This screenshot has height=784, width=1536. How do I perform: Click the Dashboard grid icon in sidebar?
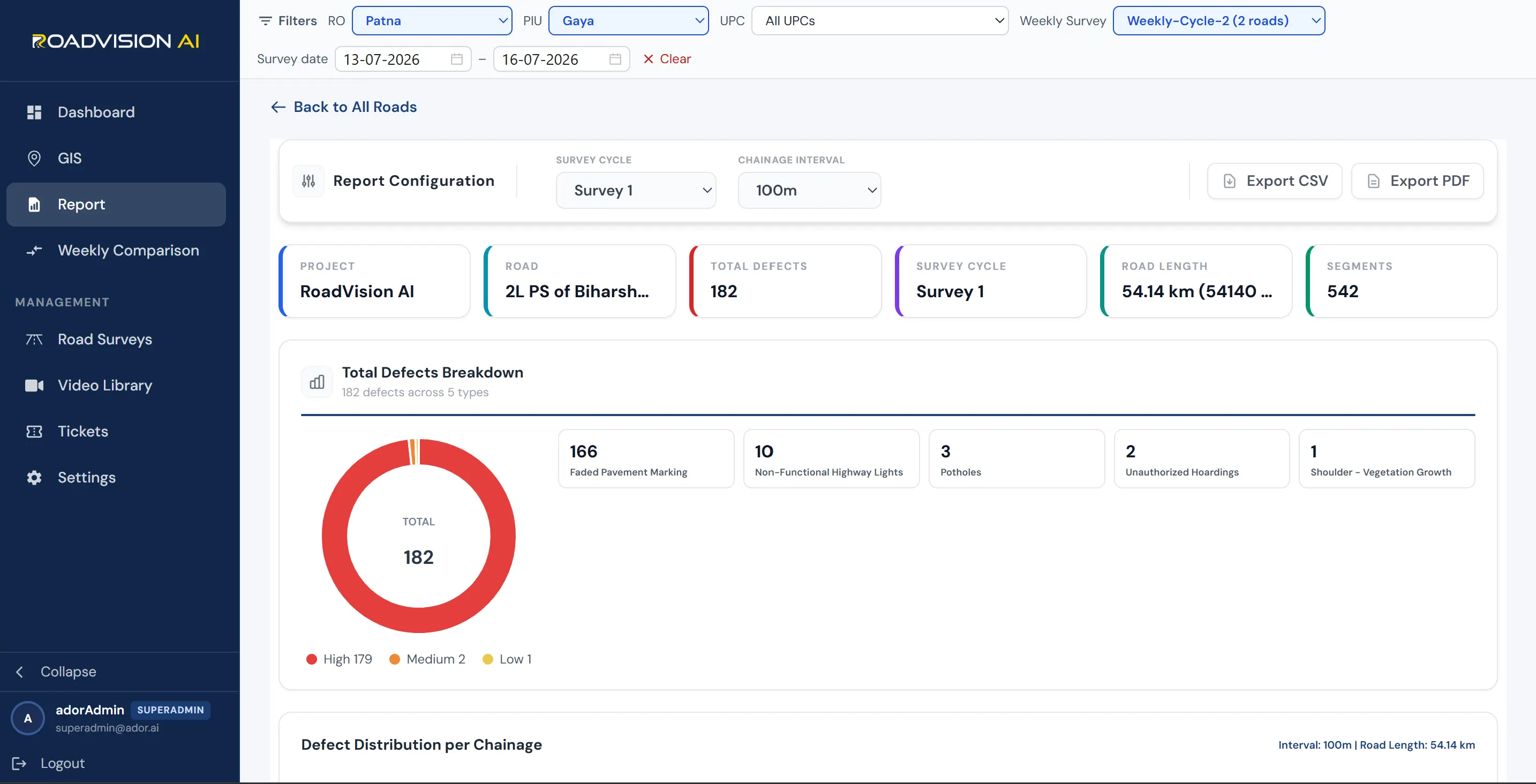pyautogui.click(x=34, y=112)
